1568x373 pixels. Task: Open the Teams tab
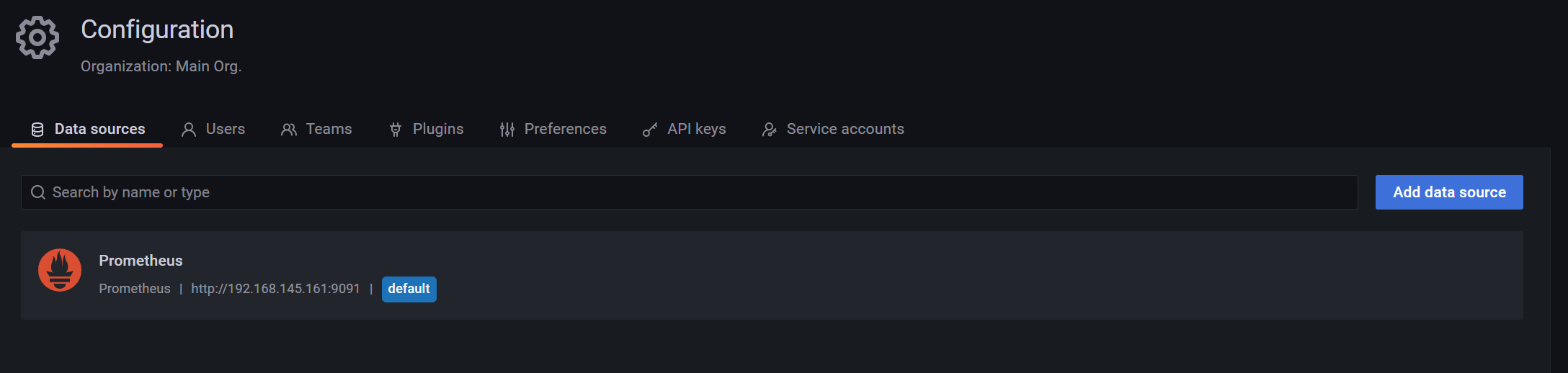pos(316,129)
